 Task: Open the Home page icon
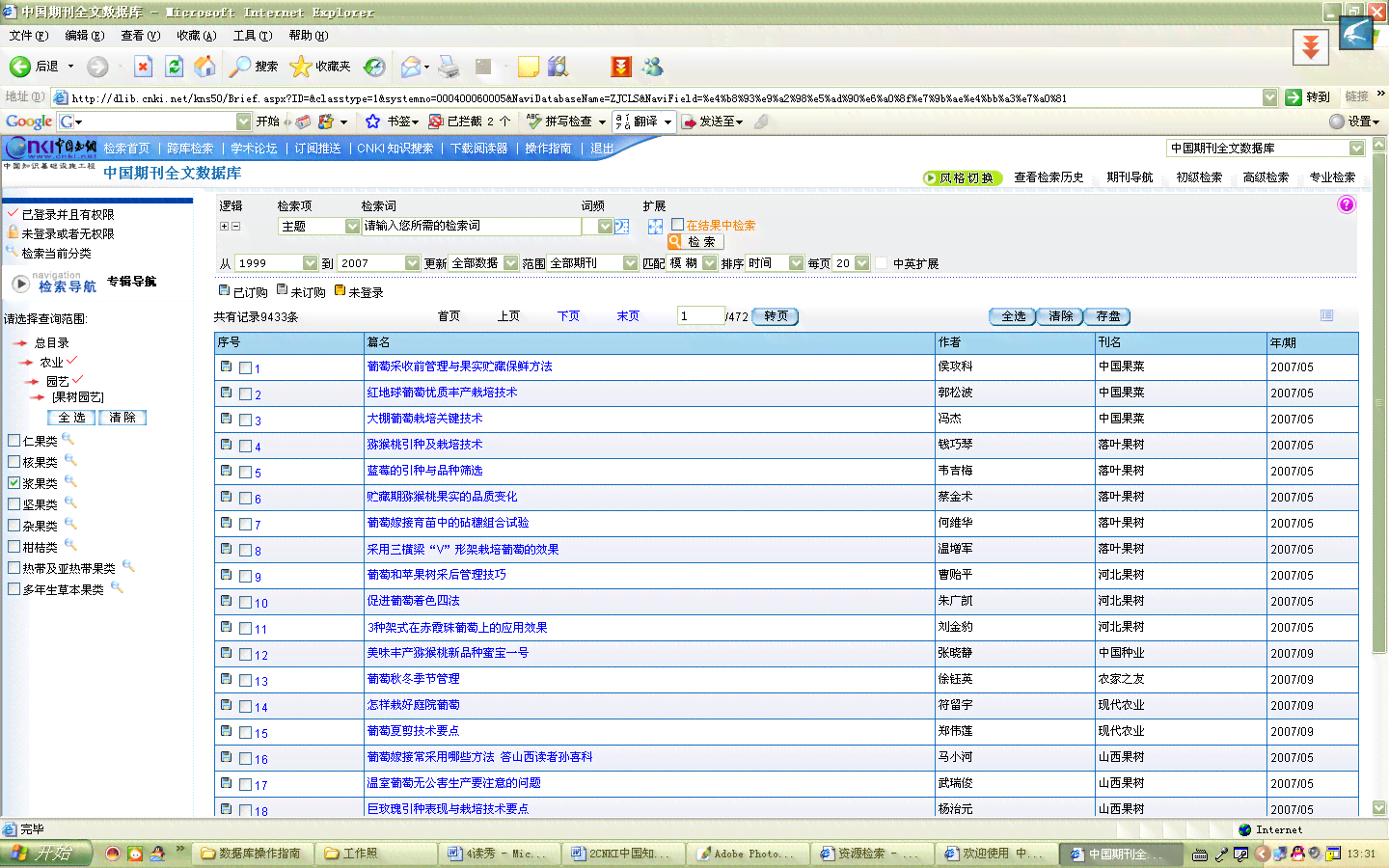[204, 66]
